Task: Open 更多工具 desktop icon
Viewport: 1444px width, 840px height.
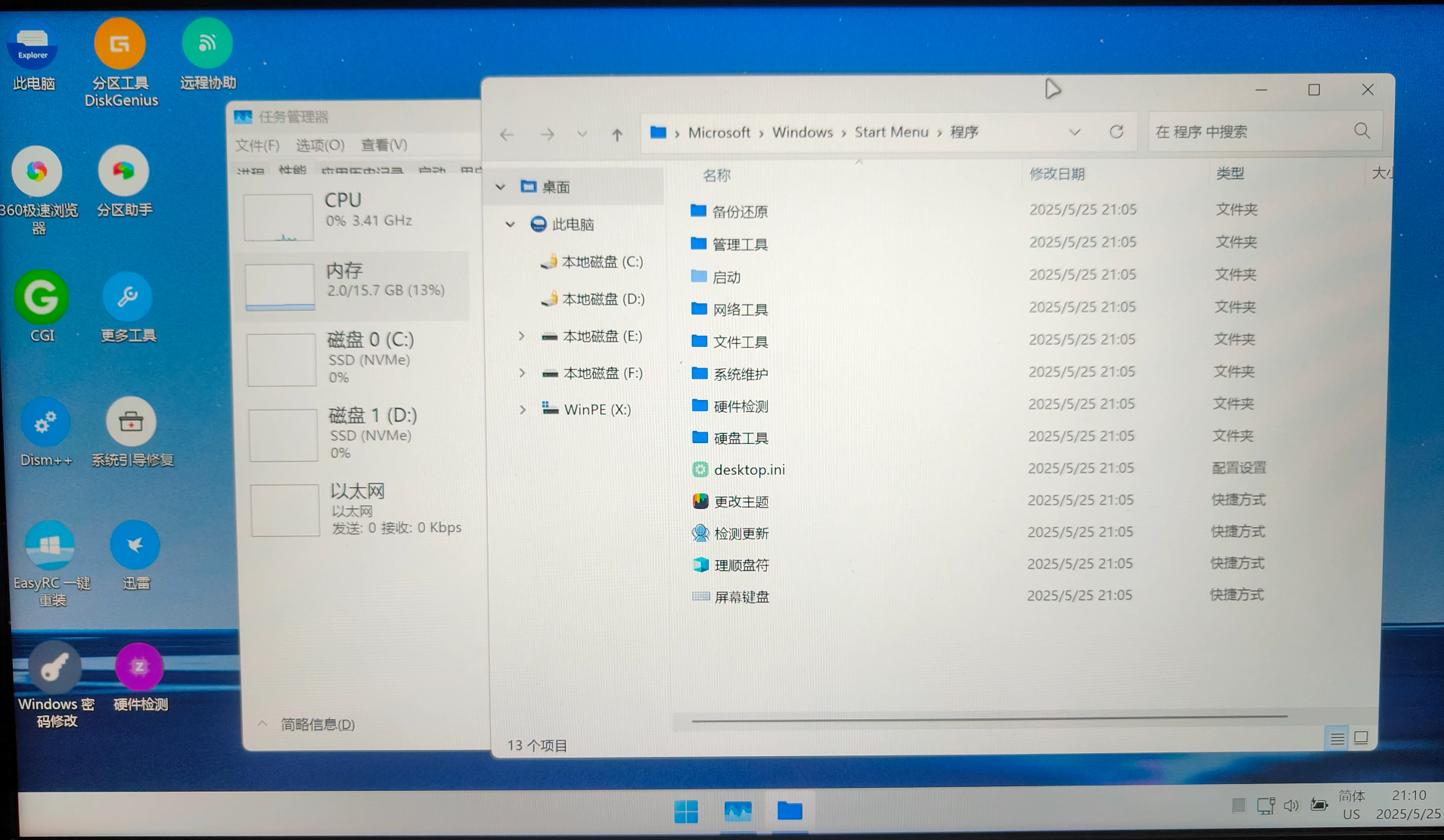Action: [x=128, y=307]
